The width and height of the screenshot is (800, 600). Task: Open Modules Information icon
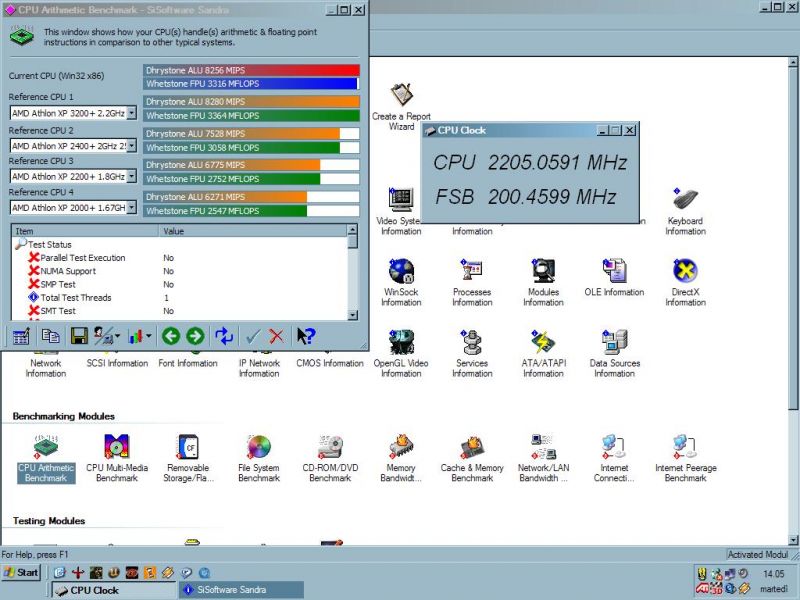543,282
